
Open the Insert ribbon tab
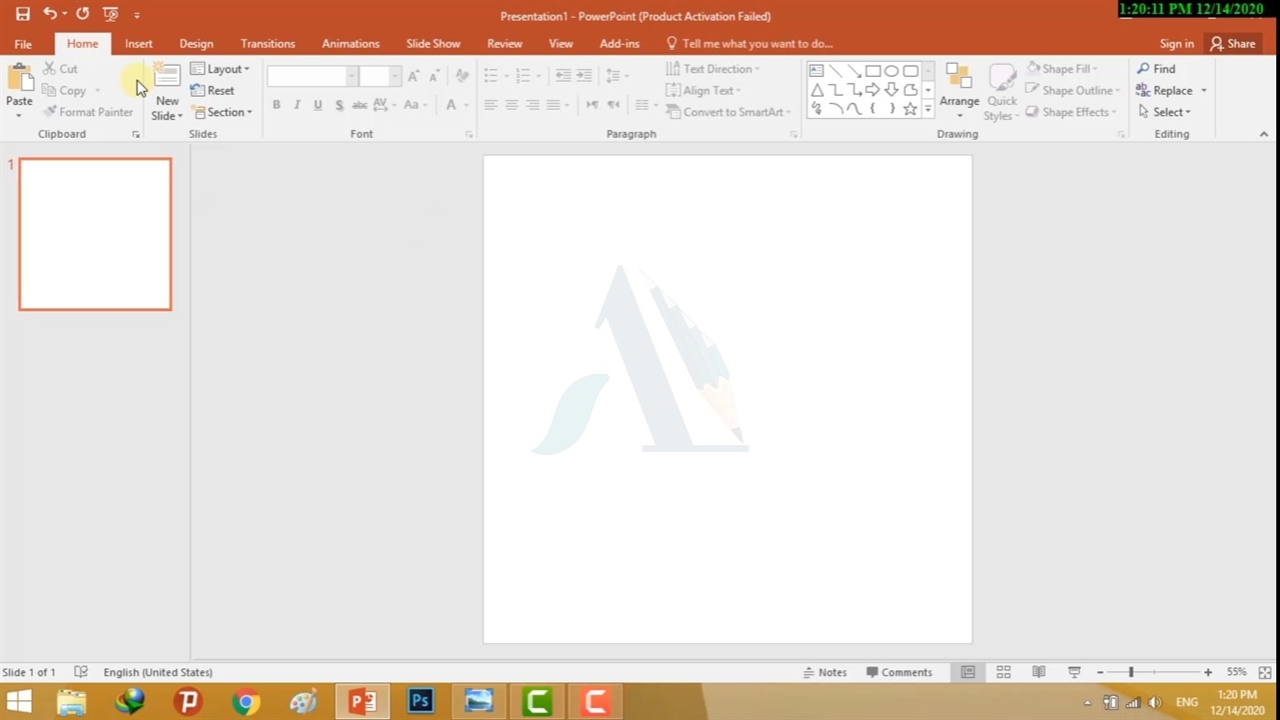point(138,43)
